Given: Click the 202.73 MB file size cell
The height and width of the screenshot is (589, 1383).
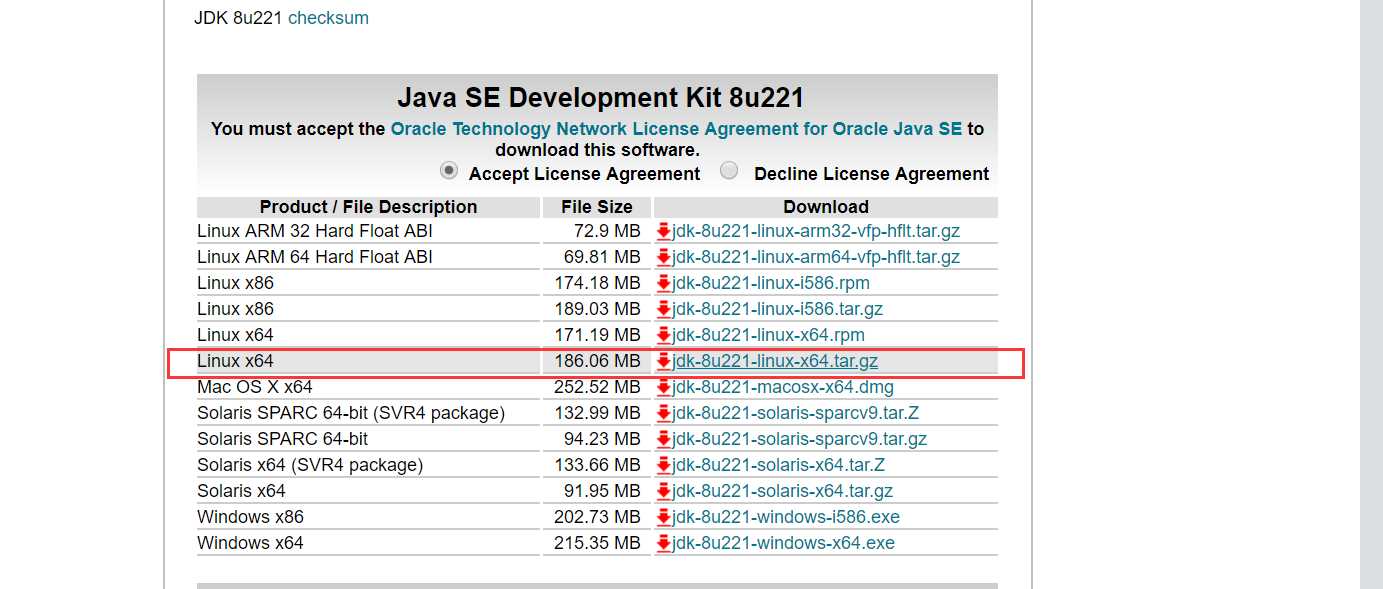Looking at the screenshot, I should click(597, 517).
